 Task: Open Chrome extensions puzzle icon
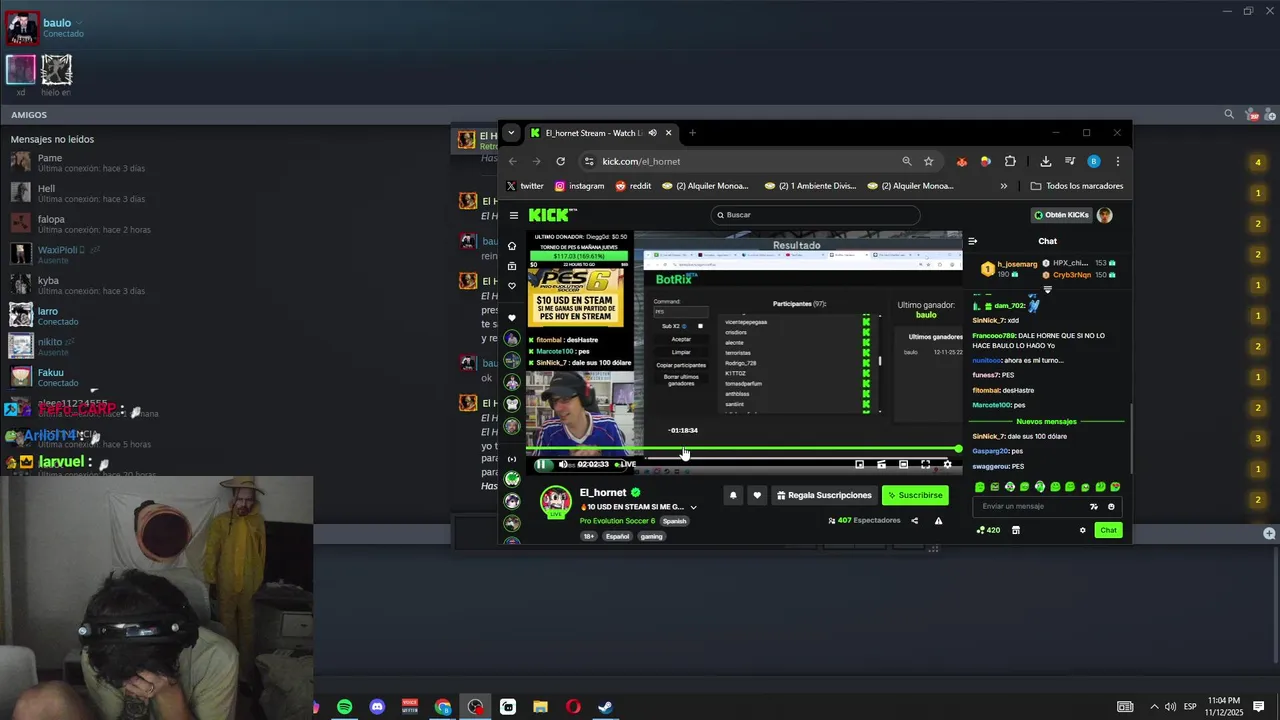[x=1010, y=161]
